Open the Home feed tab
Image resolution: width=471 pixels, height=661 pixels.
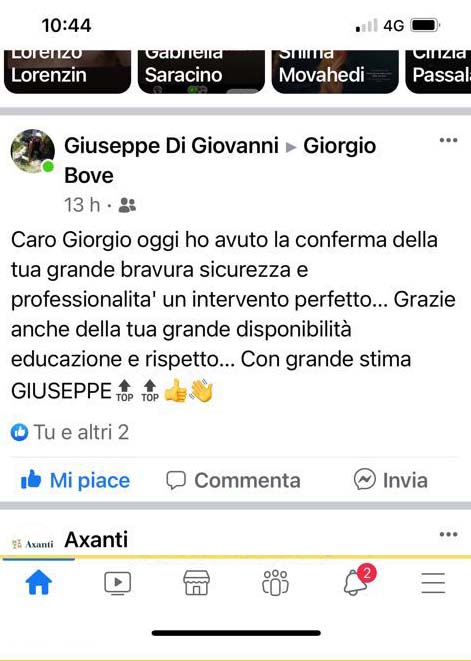[38, 583]
